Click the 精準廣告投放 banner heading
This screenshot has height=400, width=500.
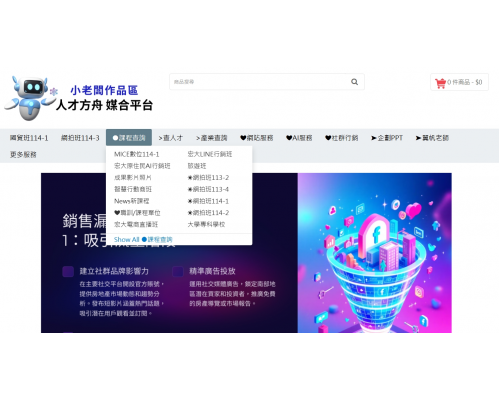[212, 271]
